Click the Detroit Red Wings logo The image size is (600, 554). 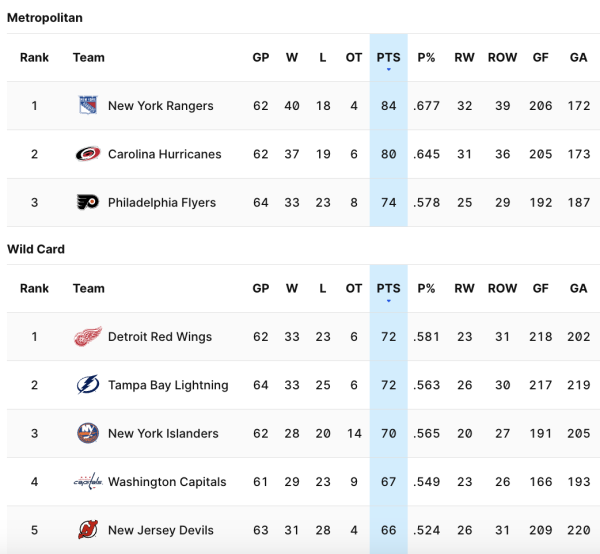point(88,337)
